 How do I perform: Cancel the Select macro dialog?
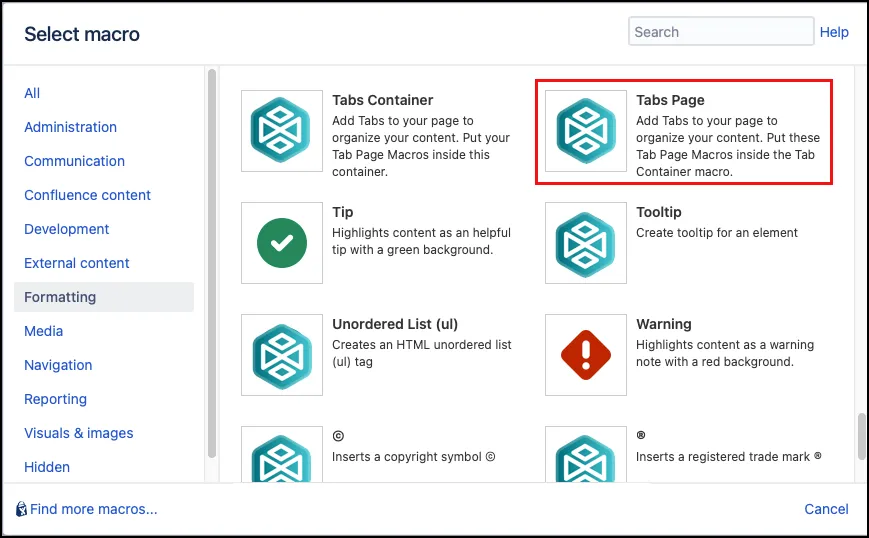click(x=826, y=509)
